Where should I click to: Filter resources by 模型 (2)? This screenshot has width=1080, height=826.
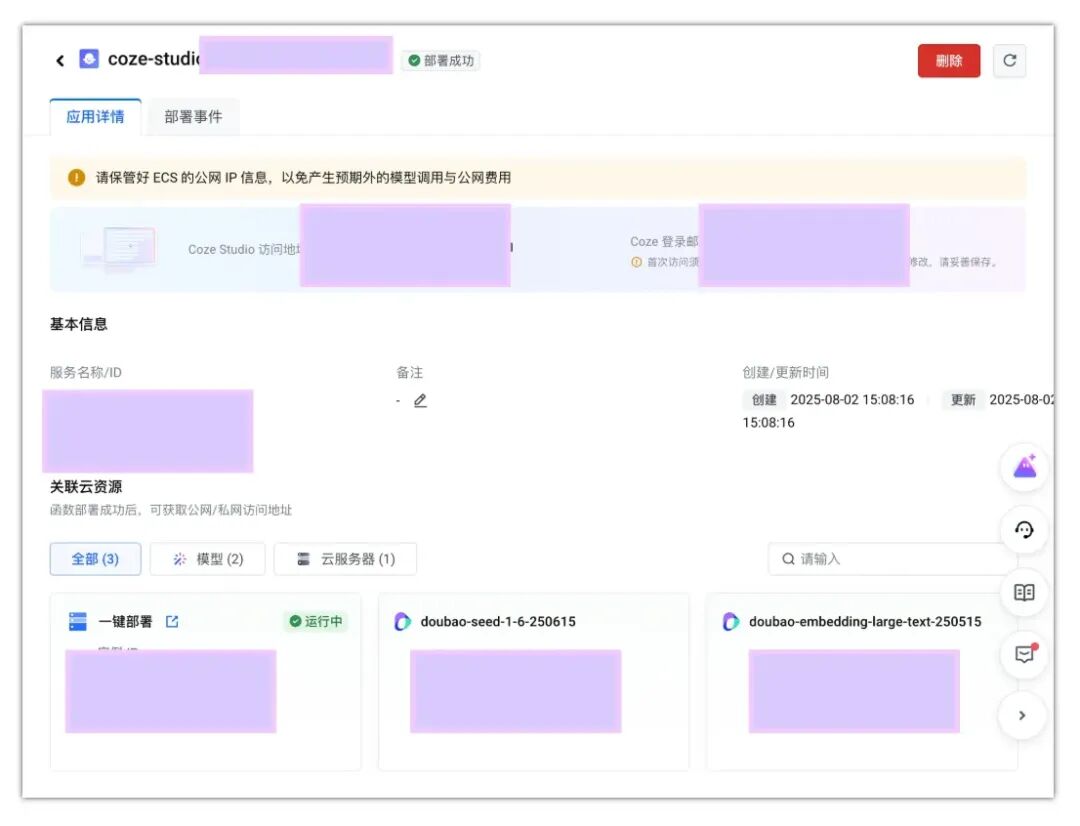207,559
